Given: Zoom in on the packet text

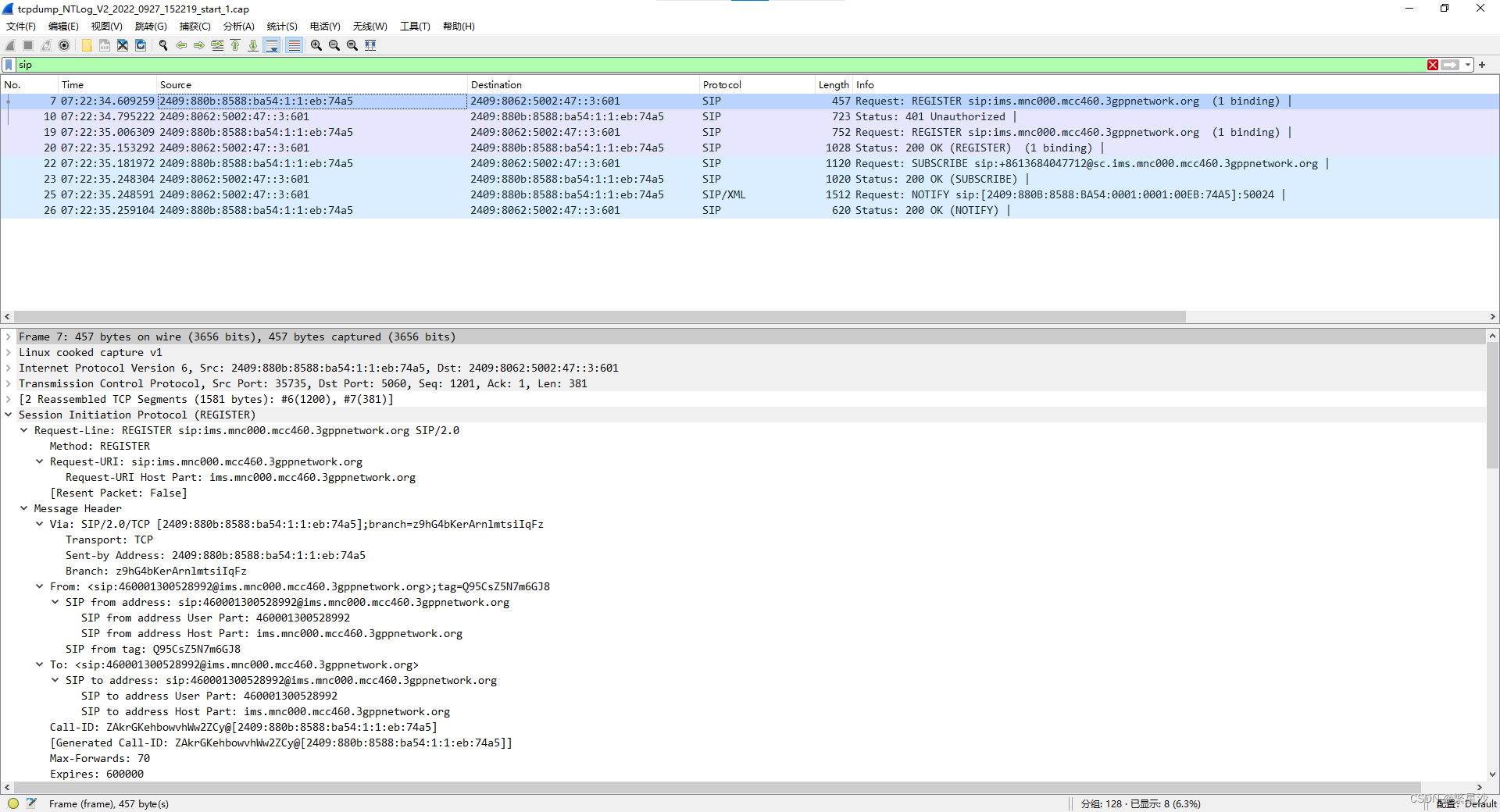Looking at the screenshot, I should pyautogui.click(x=316, y=45).
